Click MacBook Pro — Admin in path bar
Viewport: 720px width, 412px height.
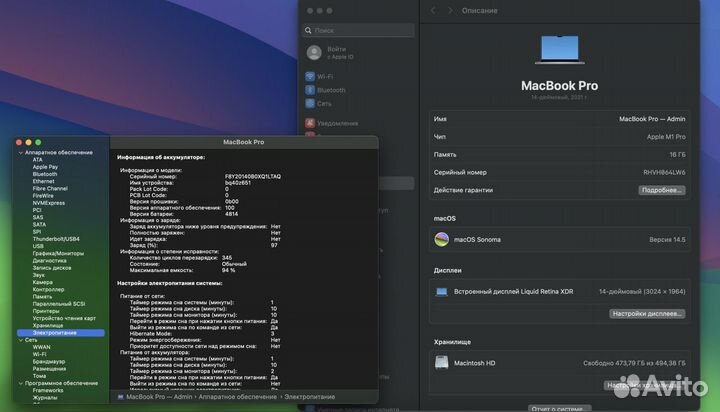click(159, 397)
